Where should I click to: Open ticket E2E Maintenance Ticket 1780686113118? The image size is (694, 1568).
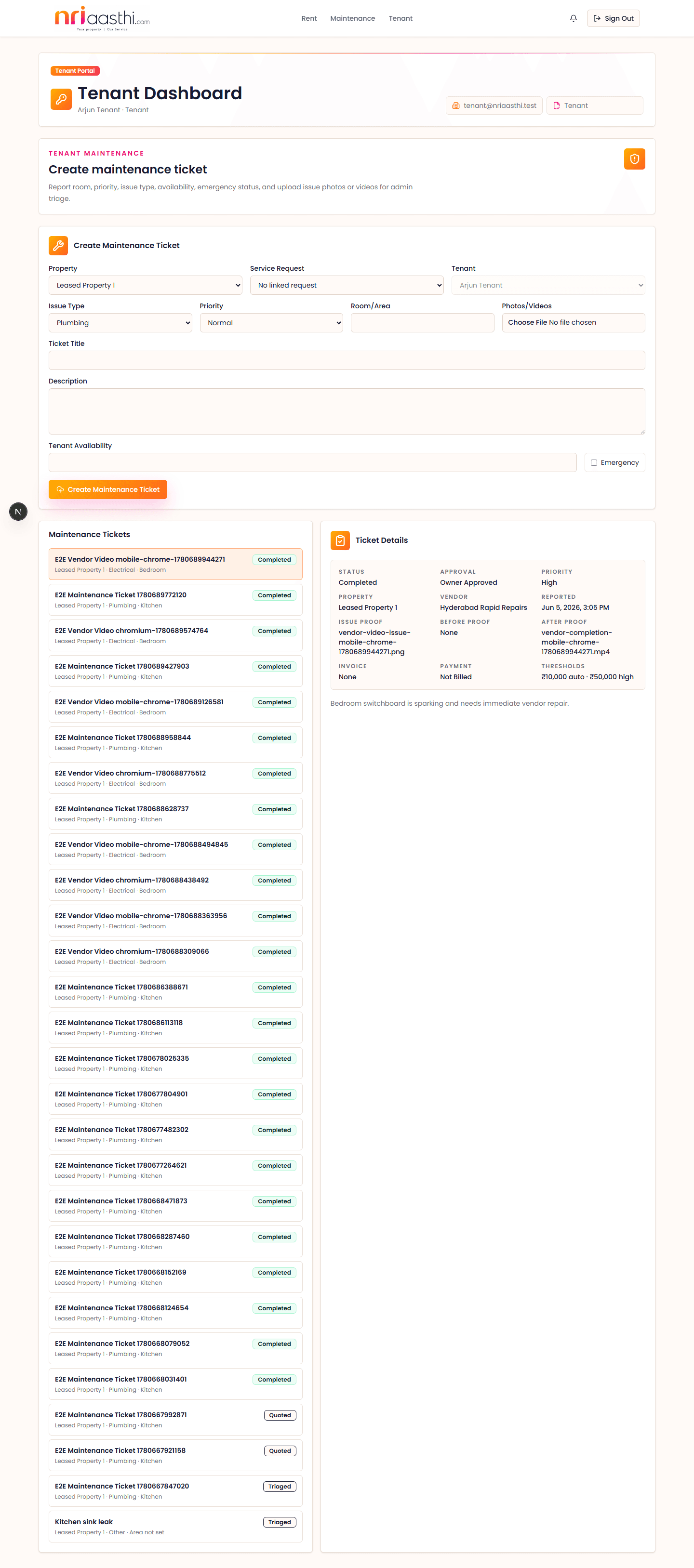[175, 1028]
